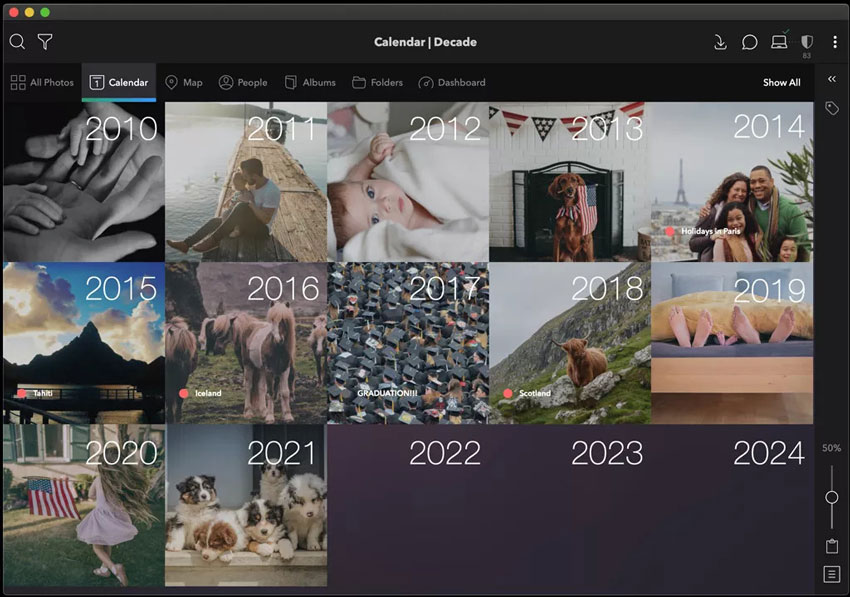Open the search tool

[16, 42]
